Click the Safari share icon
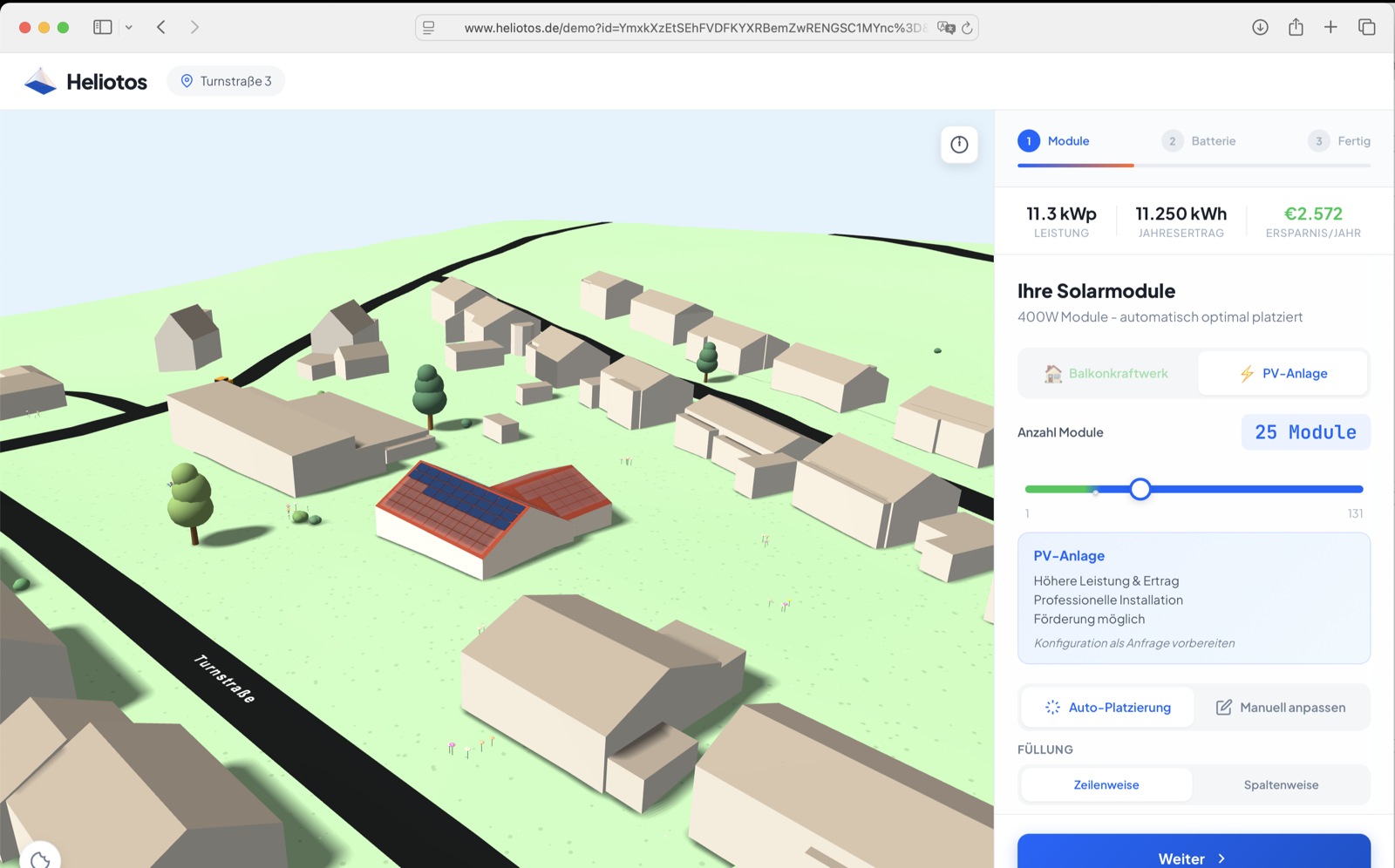Viewport: 1395px width, 868px height. click(x=1296, y=27)
